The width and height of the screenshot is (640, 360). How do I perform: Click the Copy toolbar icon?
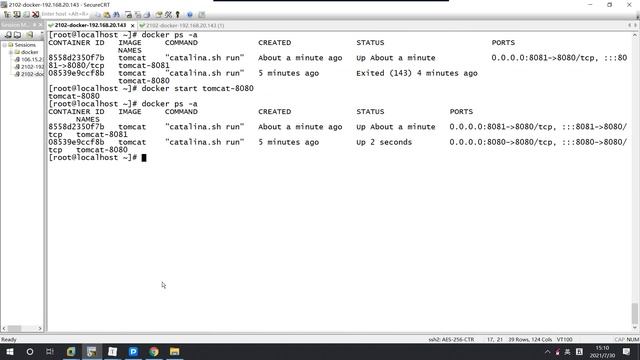[x=98, y=15]
